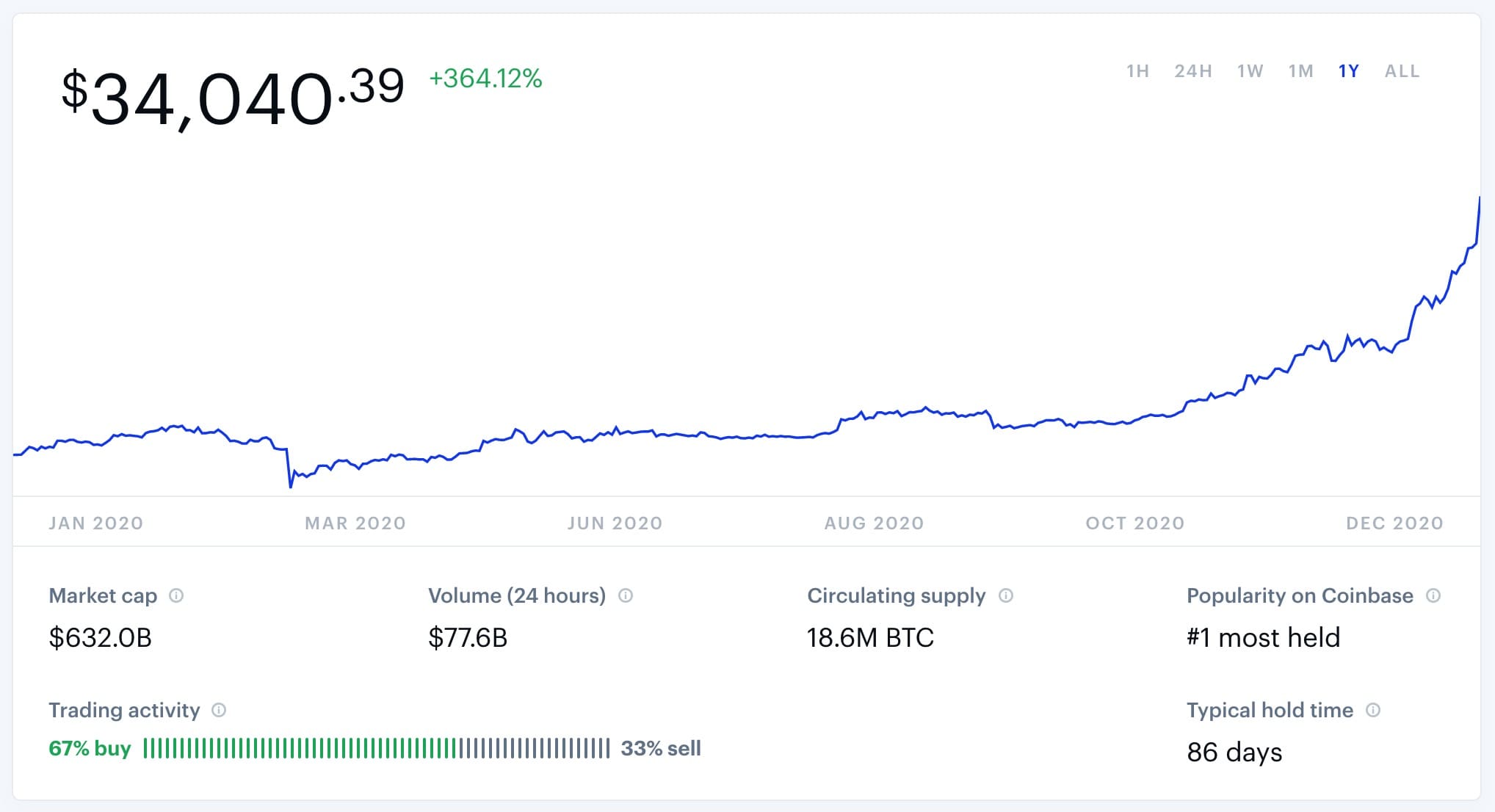Select the 1M chart range
Image resolution: width=1495 pixels, height=812 pixels.
click(x=1300, y=70)
